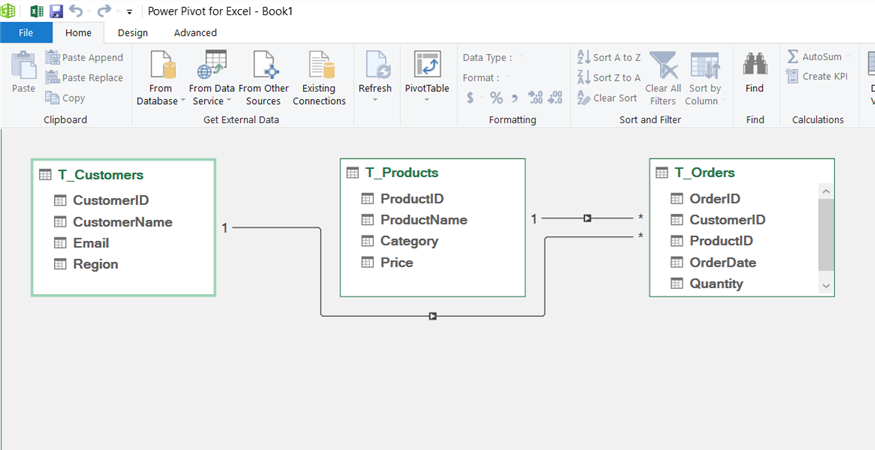Select ProductID field in T_Orders

pos(721,241)
